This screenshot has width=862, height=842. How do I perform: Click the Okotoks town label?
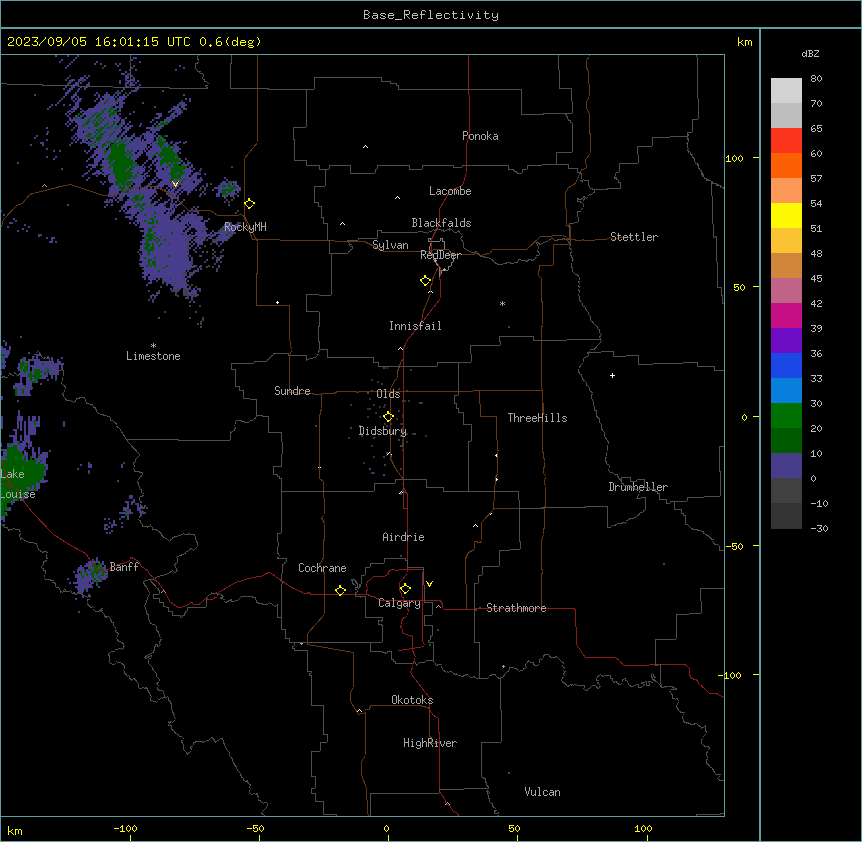[412, 700]
